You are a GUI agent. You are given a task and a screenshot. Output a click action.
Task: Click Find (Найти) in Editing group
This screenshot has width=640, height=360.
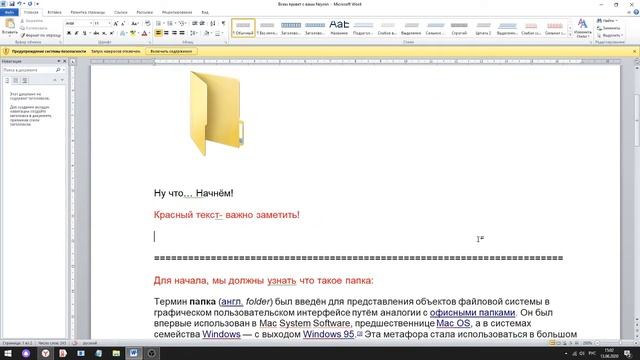coord(608,21)
